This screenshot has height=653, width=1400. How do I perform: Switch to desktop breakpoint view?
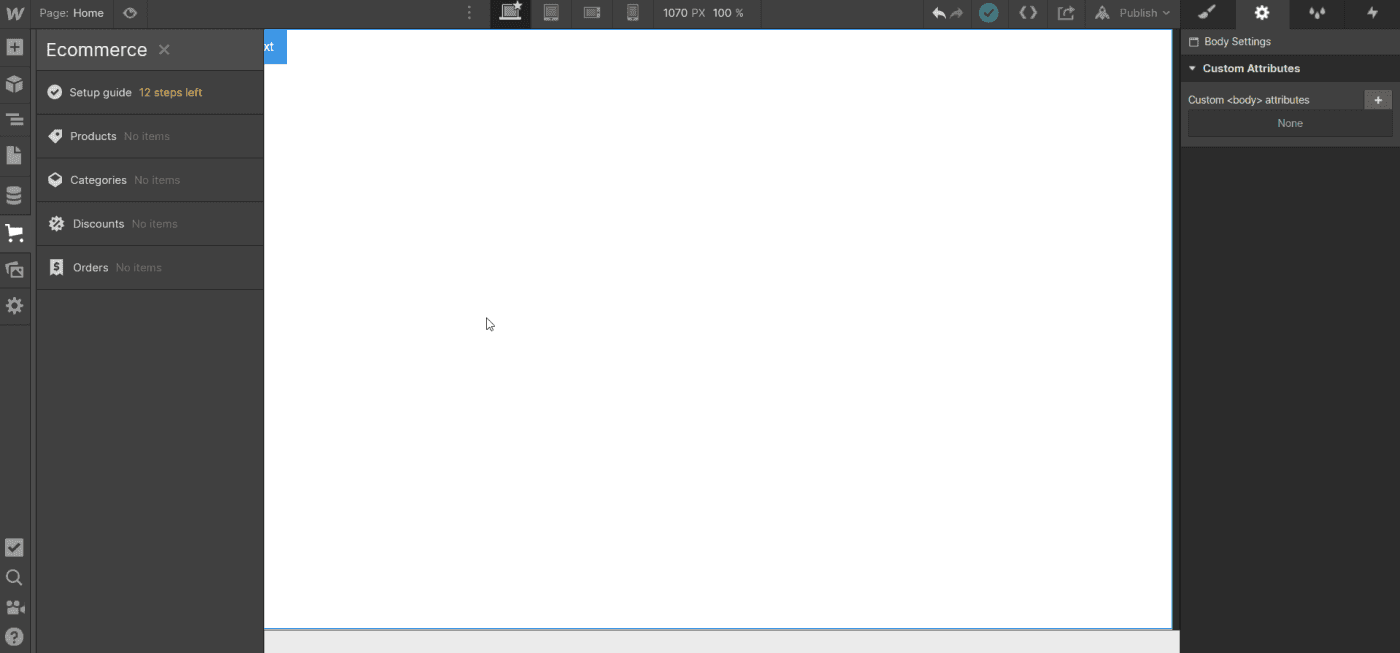[511, 13]
